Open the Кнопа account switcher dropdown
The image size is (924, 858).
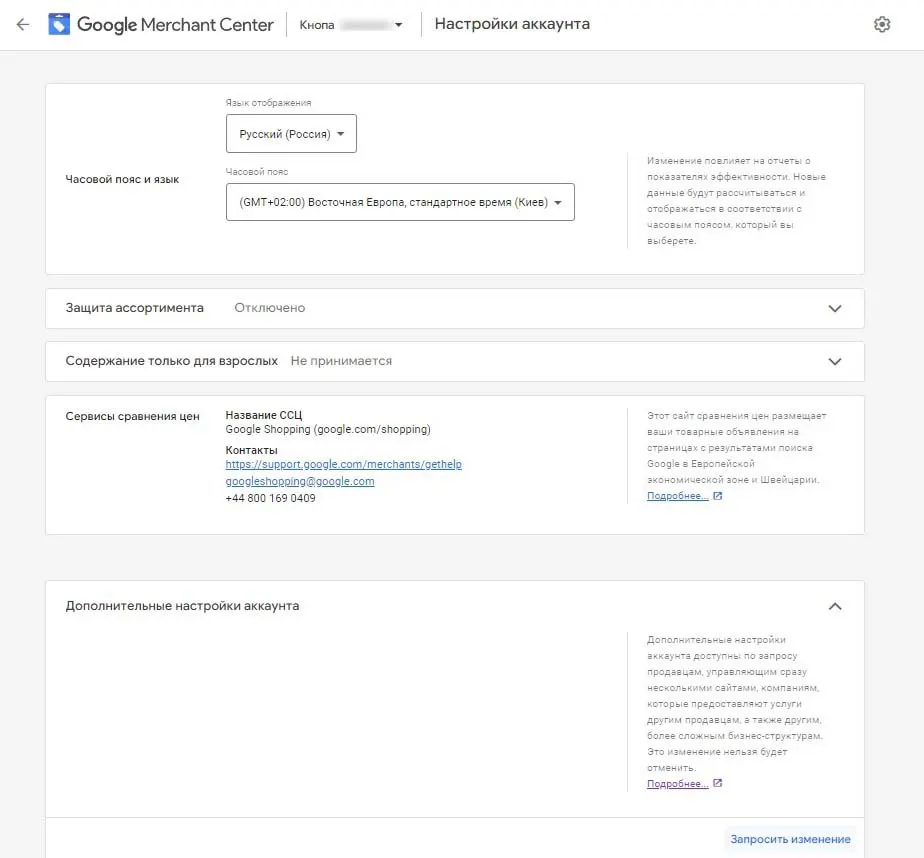351,25
